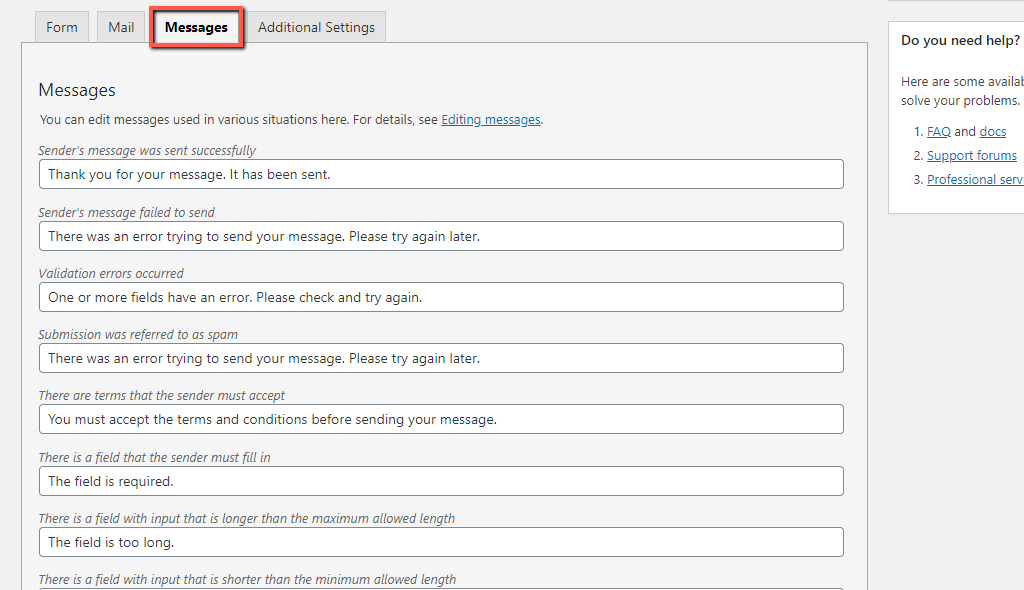Image resolution: width=1024 pixels, height=590 pixels.
Task: Edit the 'Thank you for your message' field
Action: tap(441, 174)
